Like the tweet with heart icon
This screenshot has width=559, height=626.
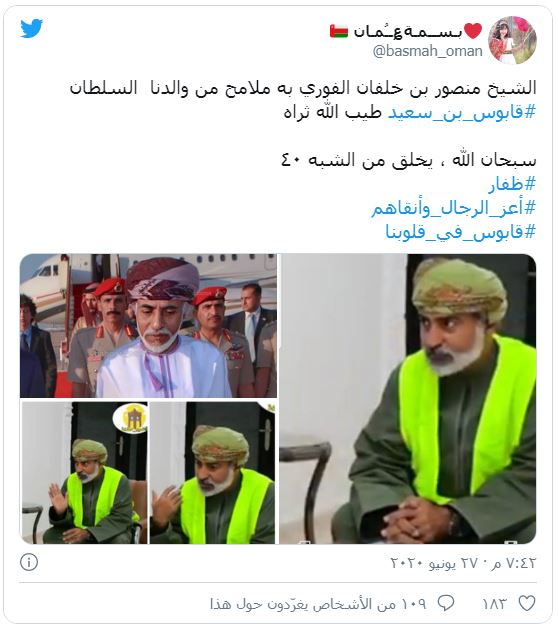click(x=527, y=603)
